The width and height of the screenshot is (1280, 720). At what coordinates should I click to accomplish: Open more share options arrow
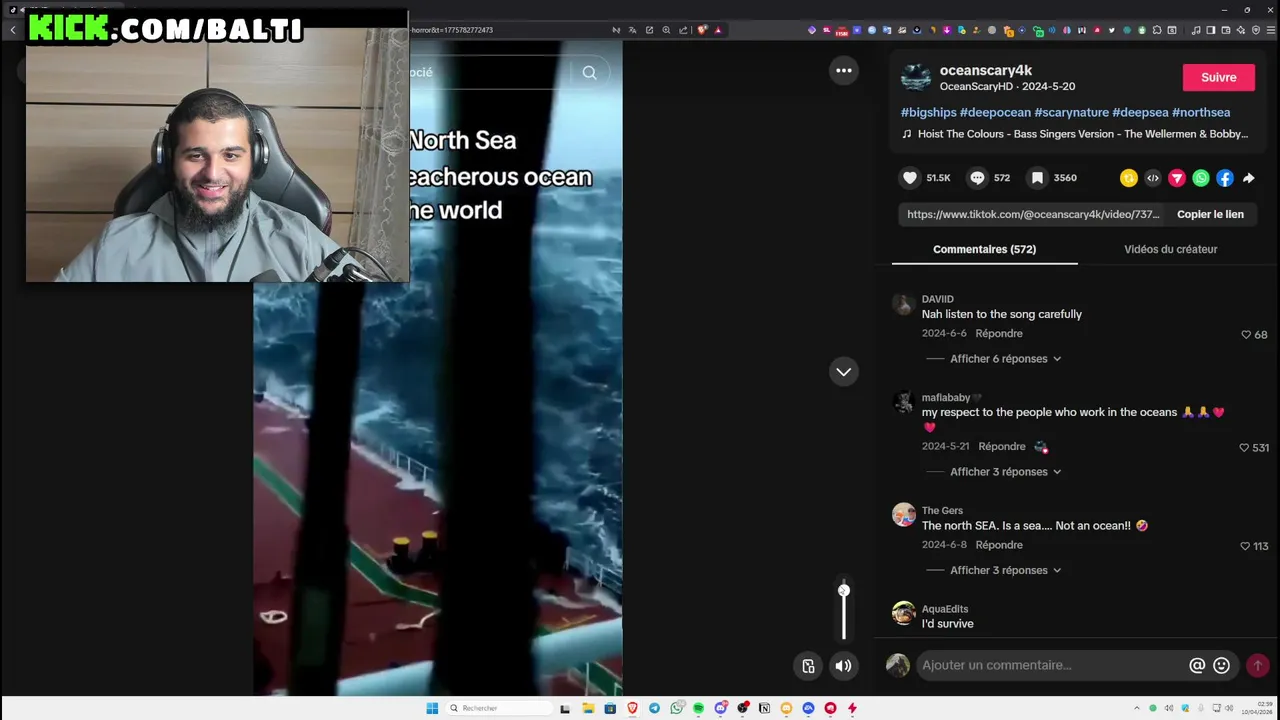point(1249,178)
